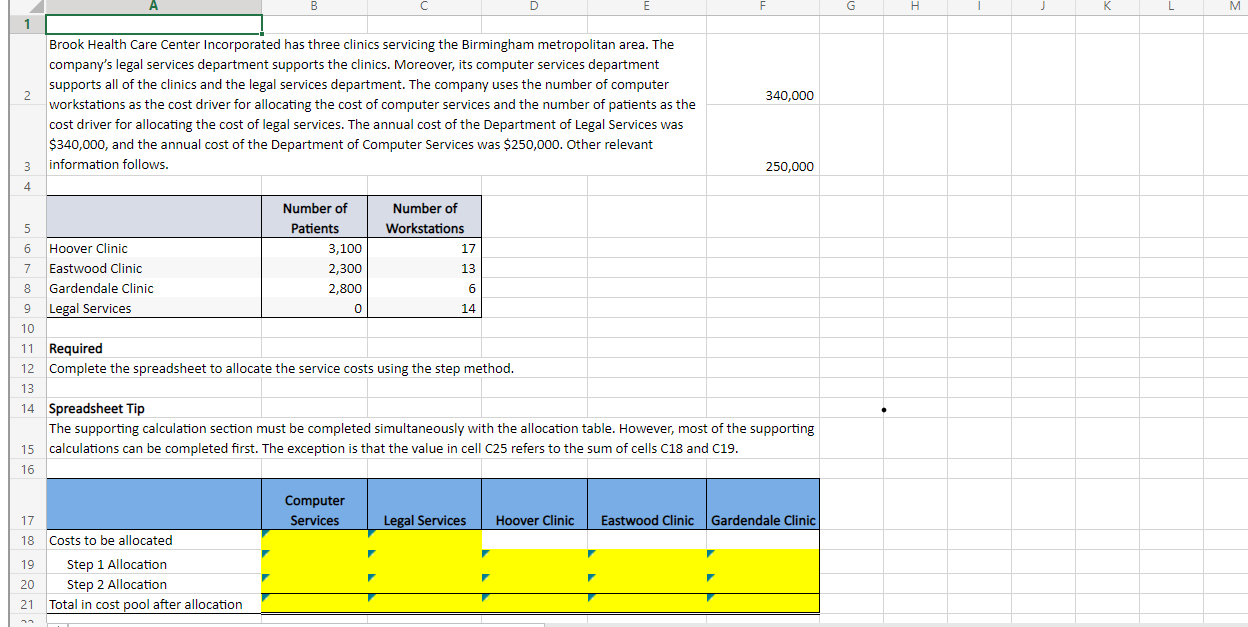
Task: Click active cell A1
Action: coord(154,23)
